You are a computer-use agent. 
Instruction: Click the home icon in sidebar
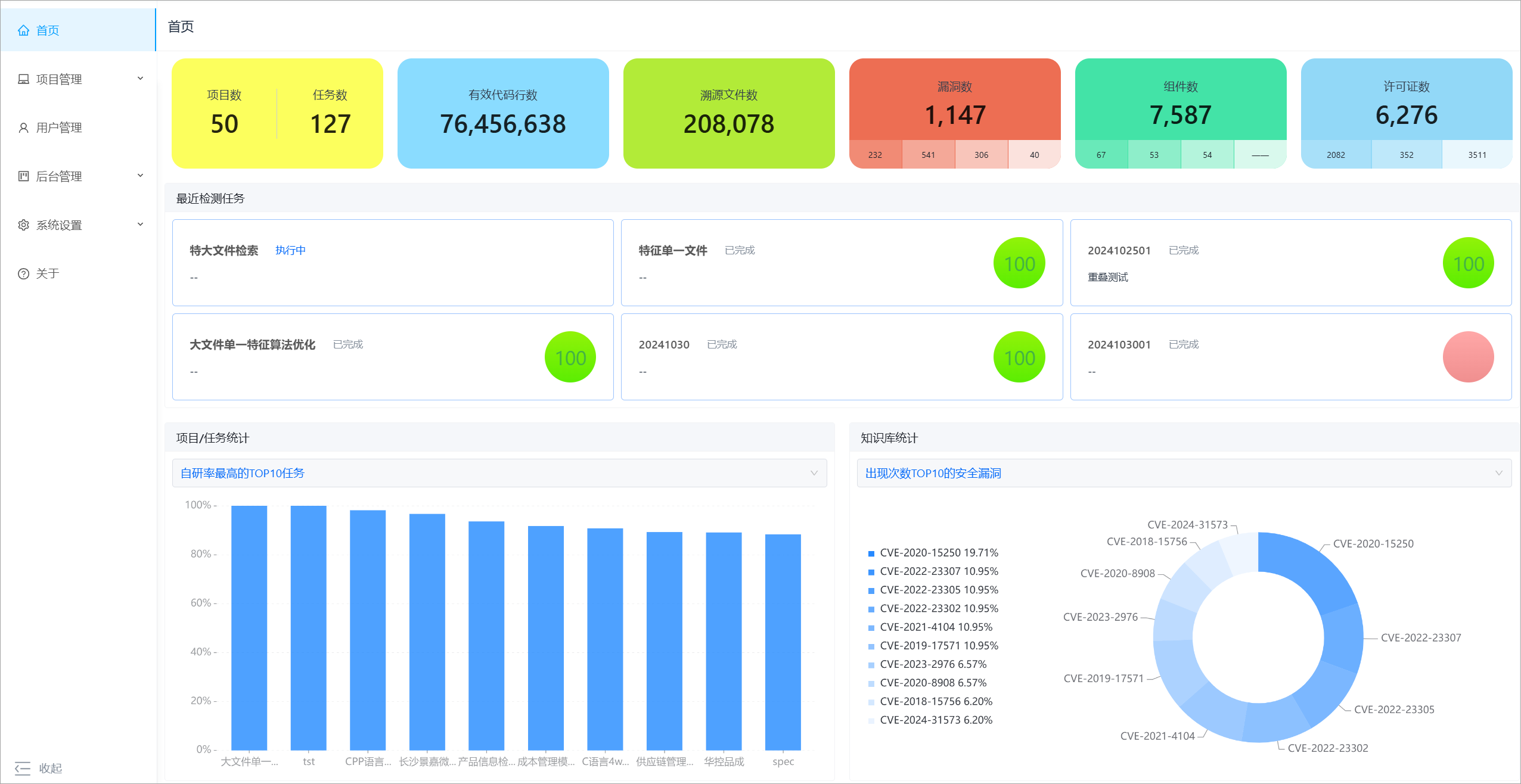tap(23, 30)
